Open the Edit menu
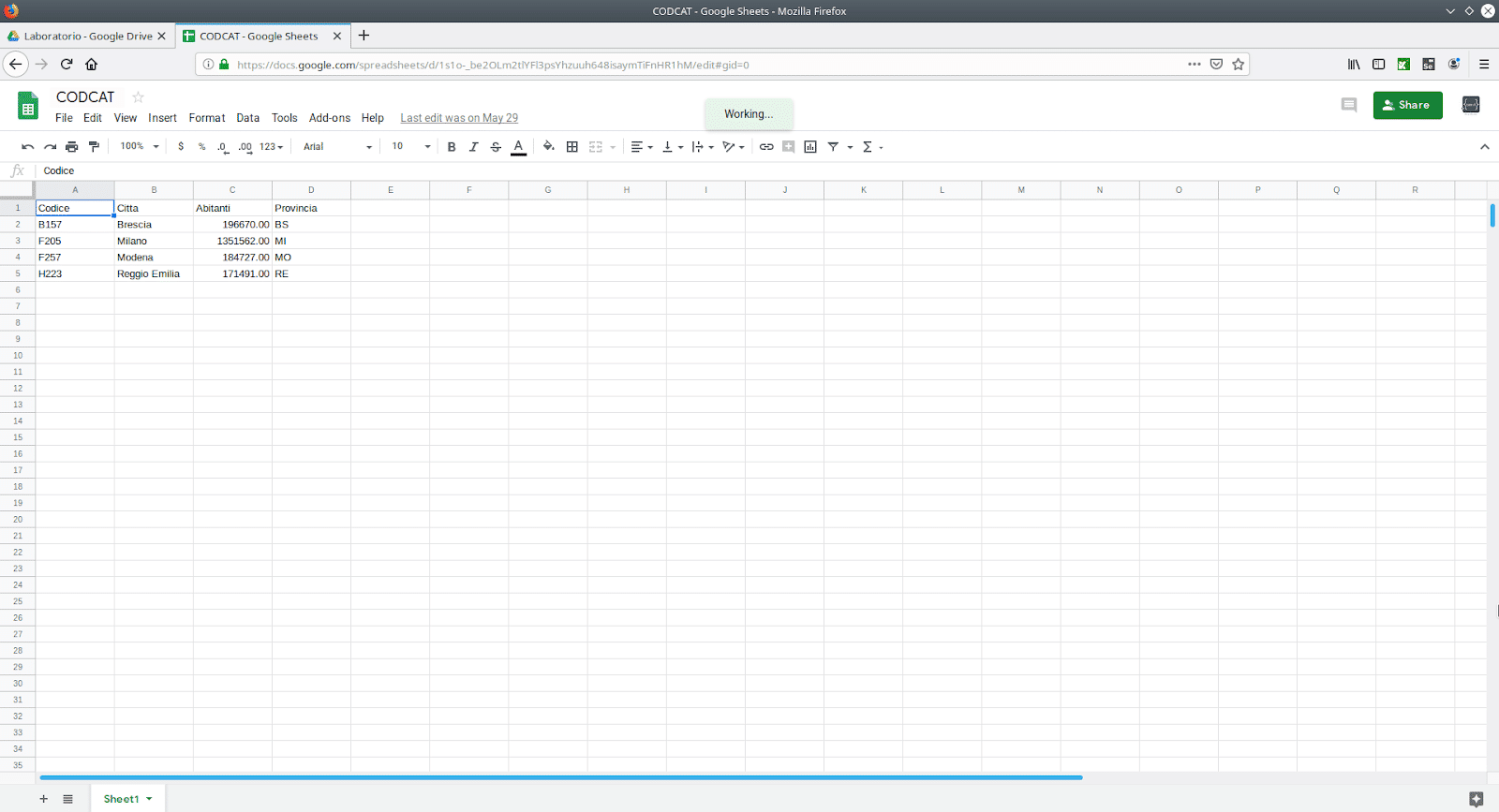 click(x=93, y=118)
